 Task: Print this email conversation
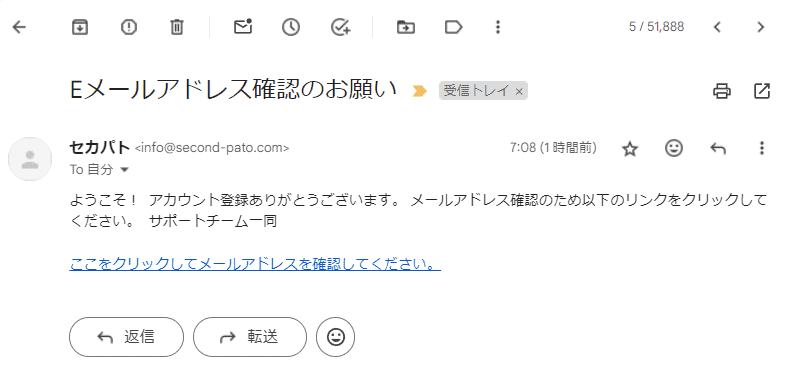click(x=722, y=91)
